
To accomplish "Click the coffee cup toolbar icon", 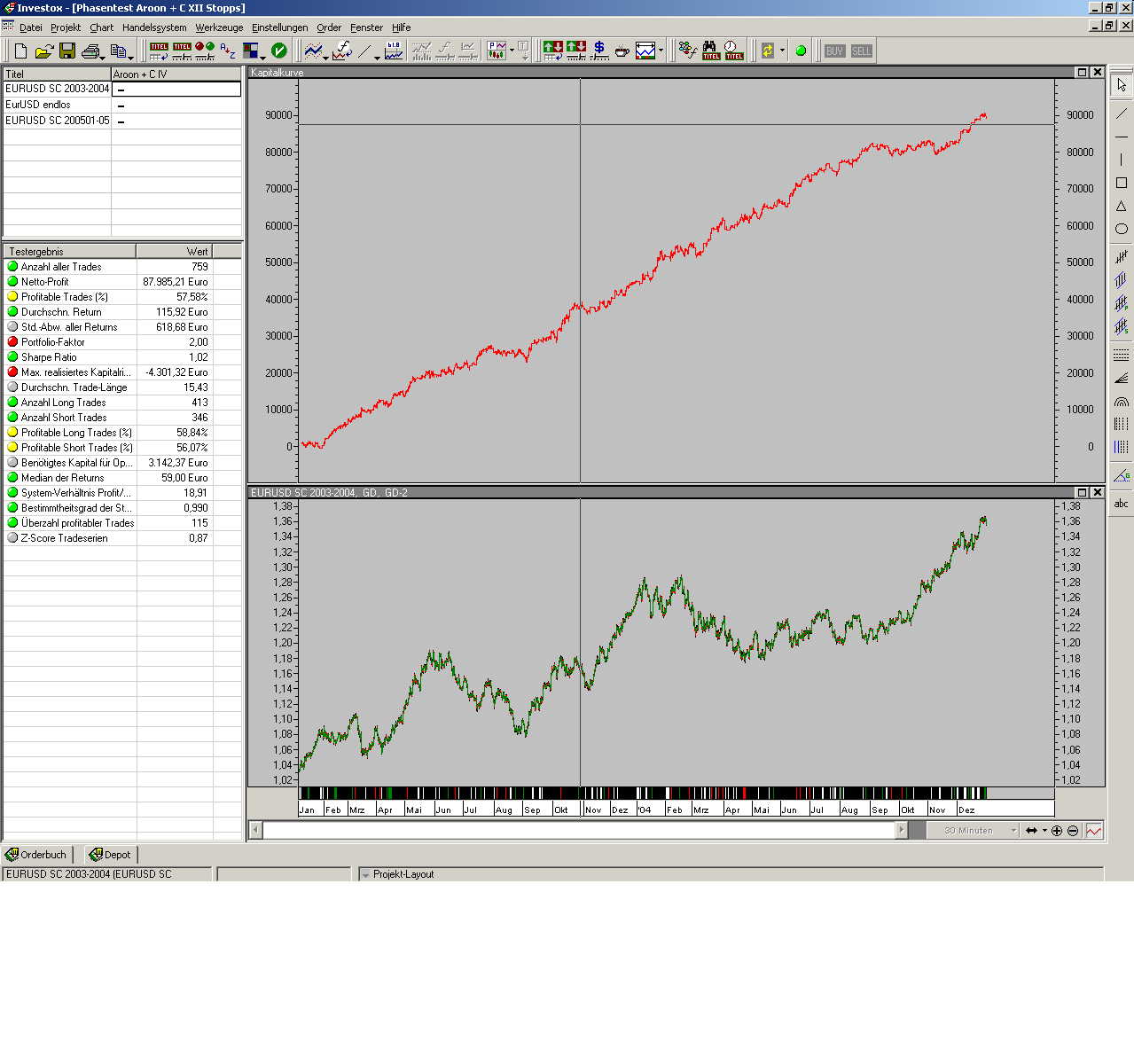I will click(x=622, y=51).
